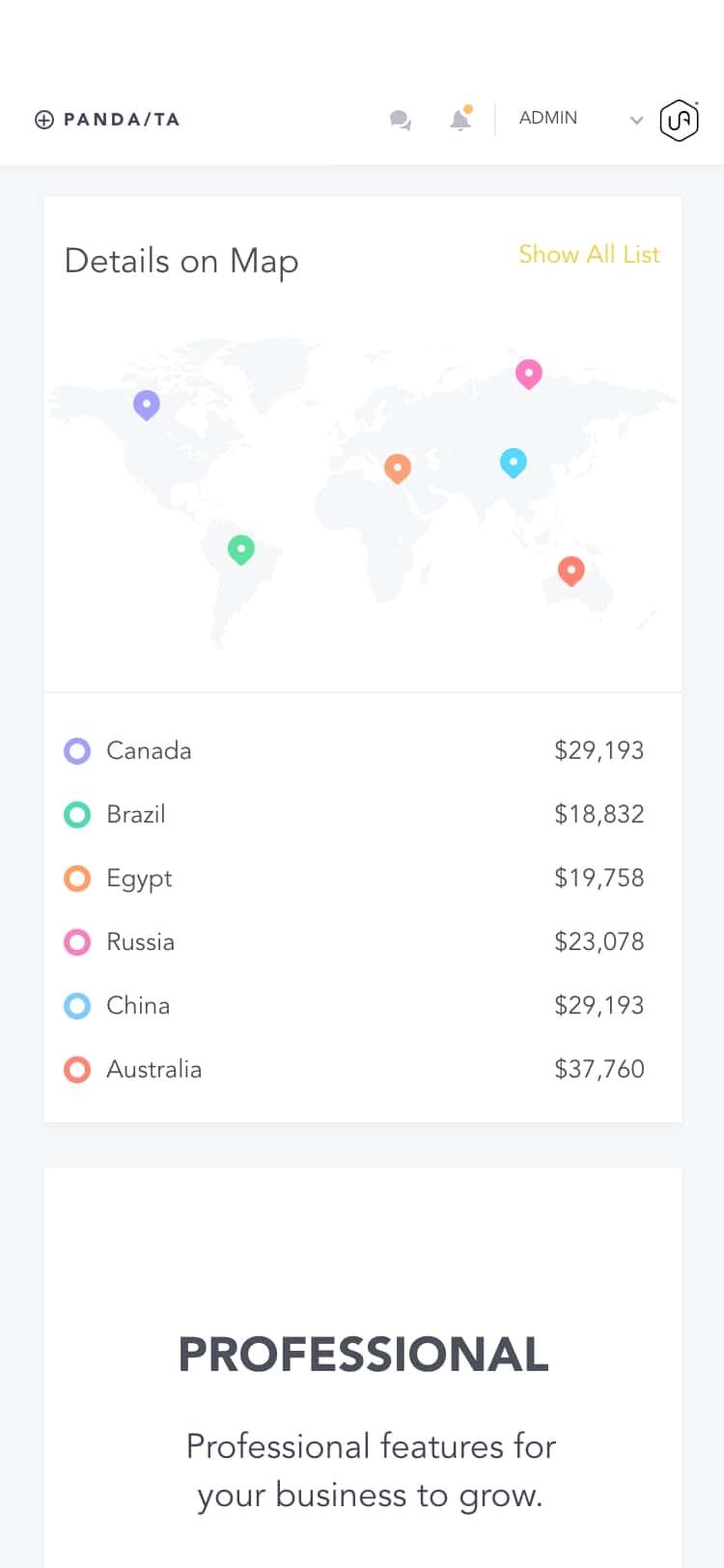
Task: Click the hexagon user avatar
Action: coord(679,121)
